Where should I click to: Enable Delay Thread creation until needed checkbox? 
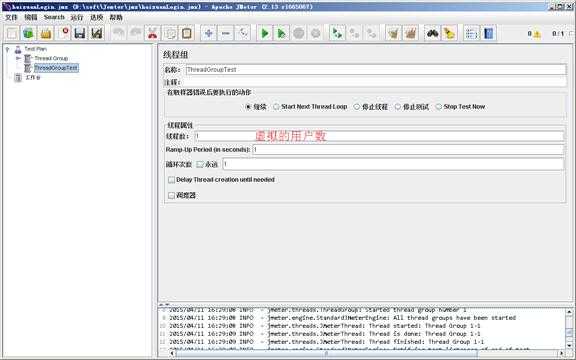coord(222,180)
